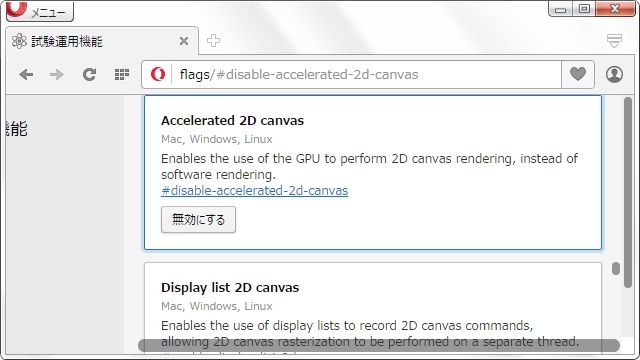640x360 pixels.
Task: Open the #disable-accelerated-2d-canvas link
Action: point(255,191)
